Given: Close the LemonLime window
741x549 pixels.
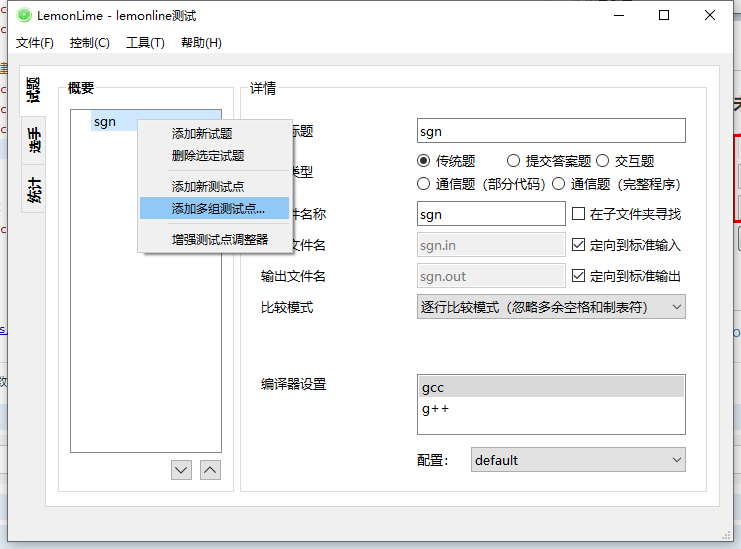Looking at the screenshot, I should [709, 16].
